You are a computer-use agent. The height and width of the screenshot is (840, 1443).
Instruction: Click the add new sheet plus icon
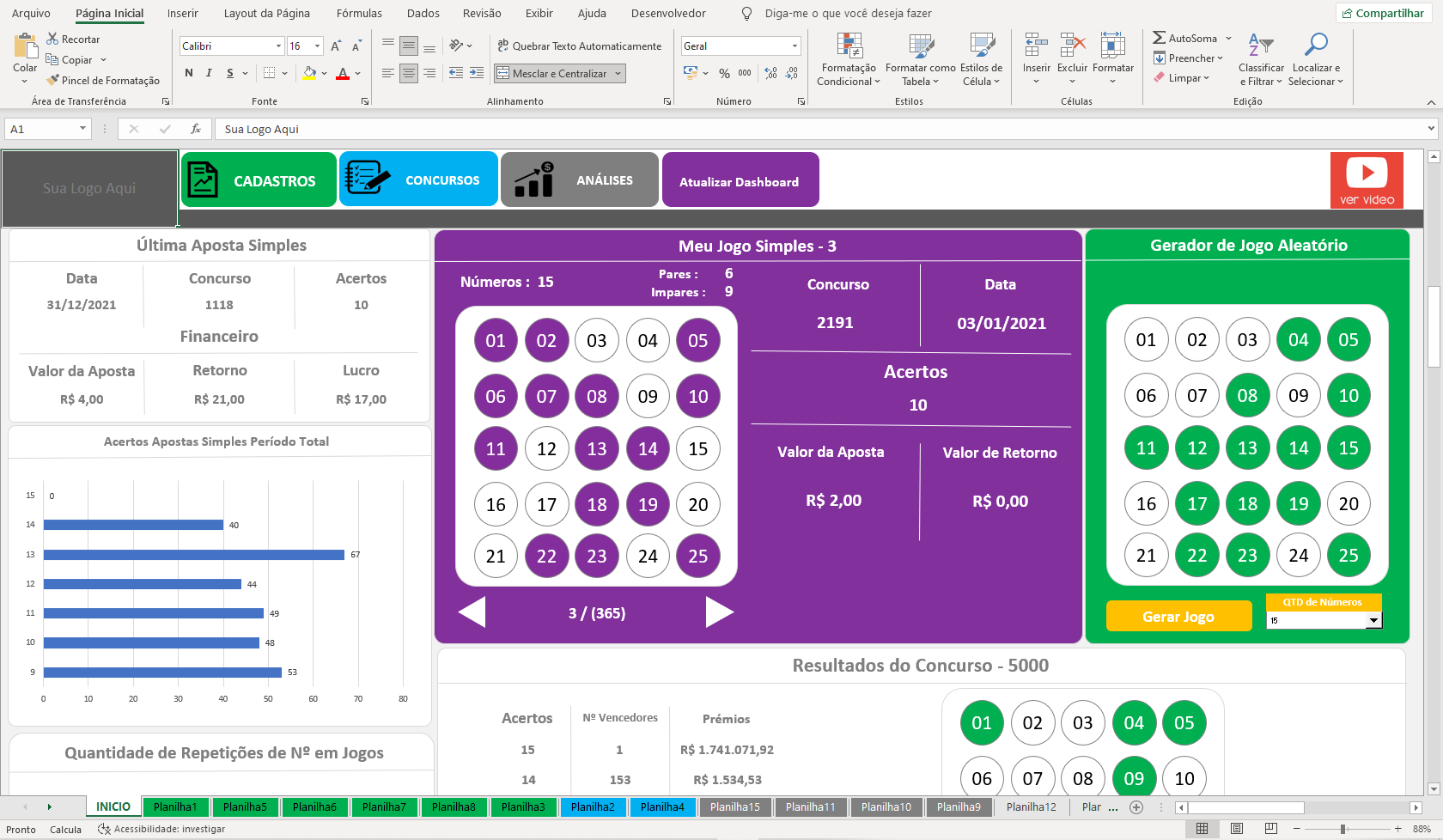[1136, 807]
